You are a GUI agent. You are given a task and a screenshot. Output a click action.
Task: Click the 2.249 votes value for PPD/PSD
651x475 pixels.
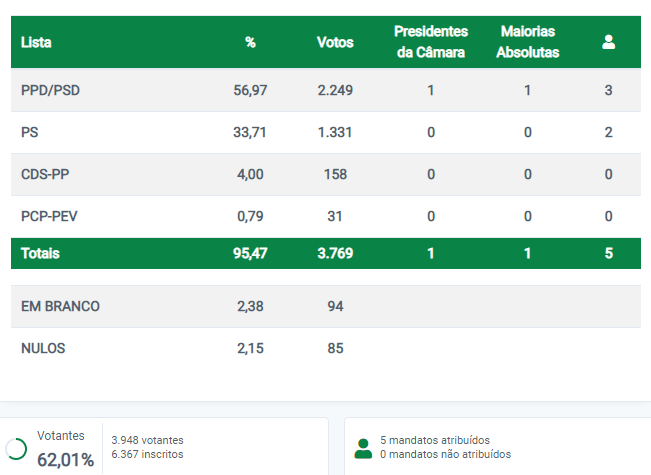pos(335,90)
